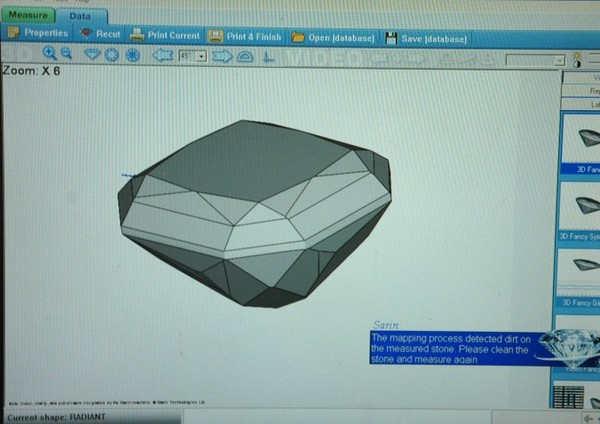Select the diamond side view icon
The image size is (600, 424).
coord(93,55)
